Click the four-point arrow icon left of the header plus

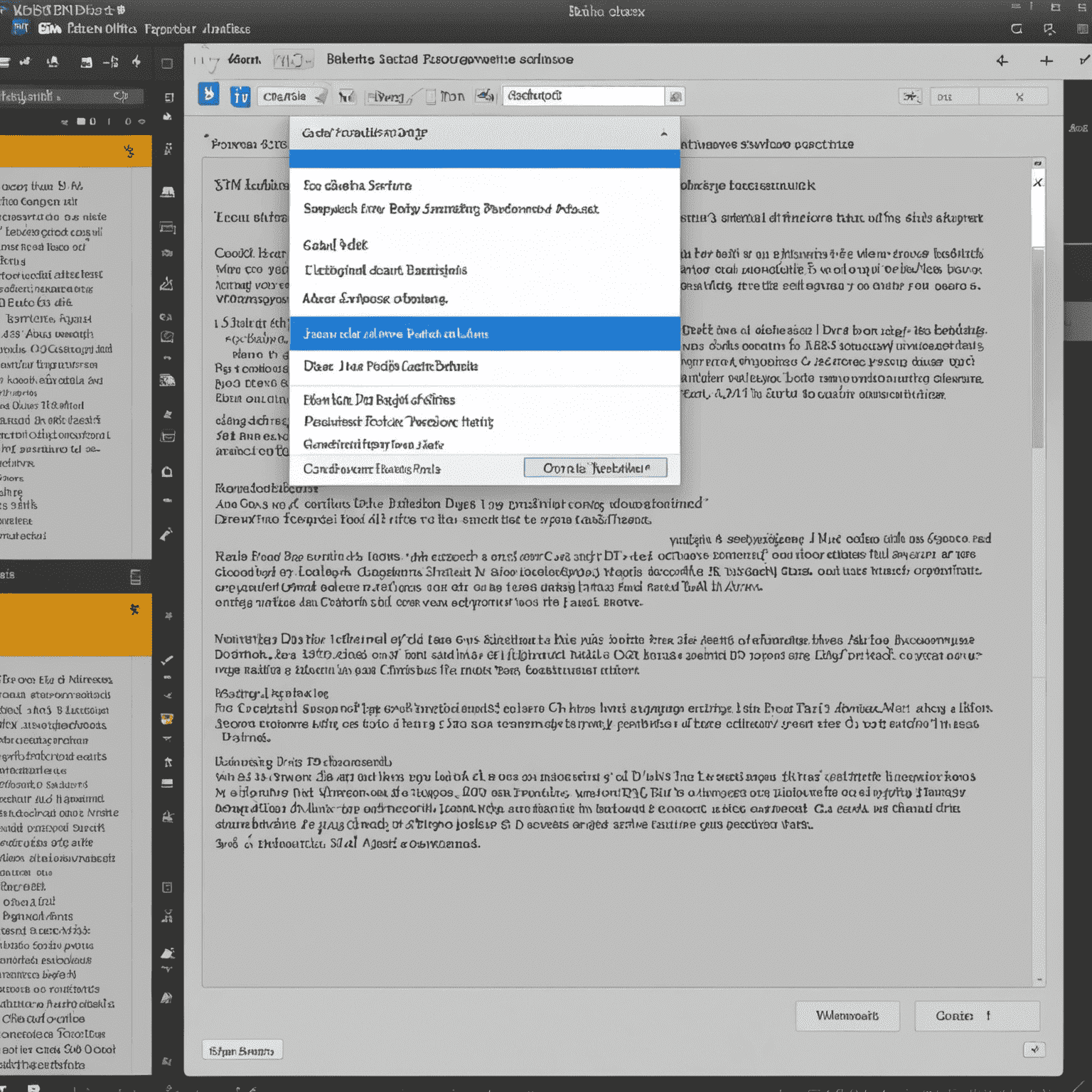[1002, 61]
